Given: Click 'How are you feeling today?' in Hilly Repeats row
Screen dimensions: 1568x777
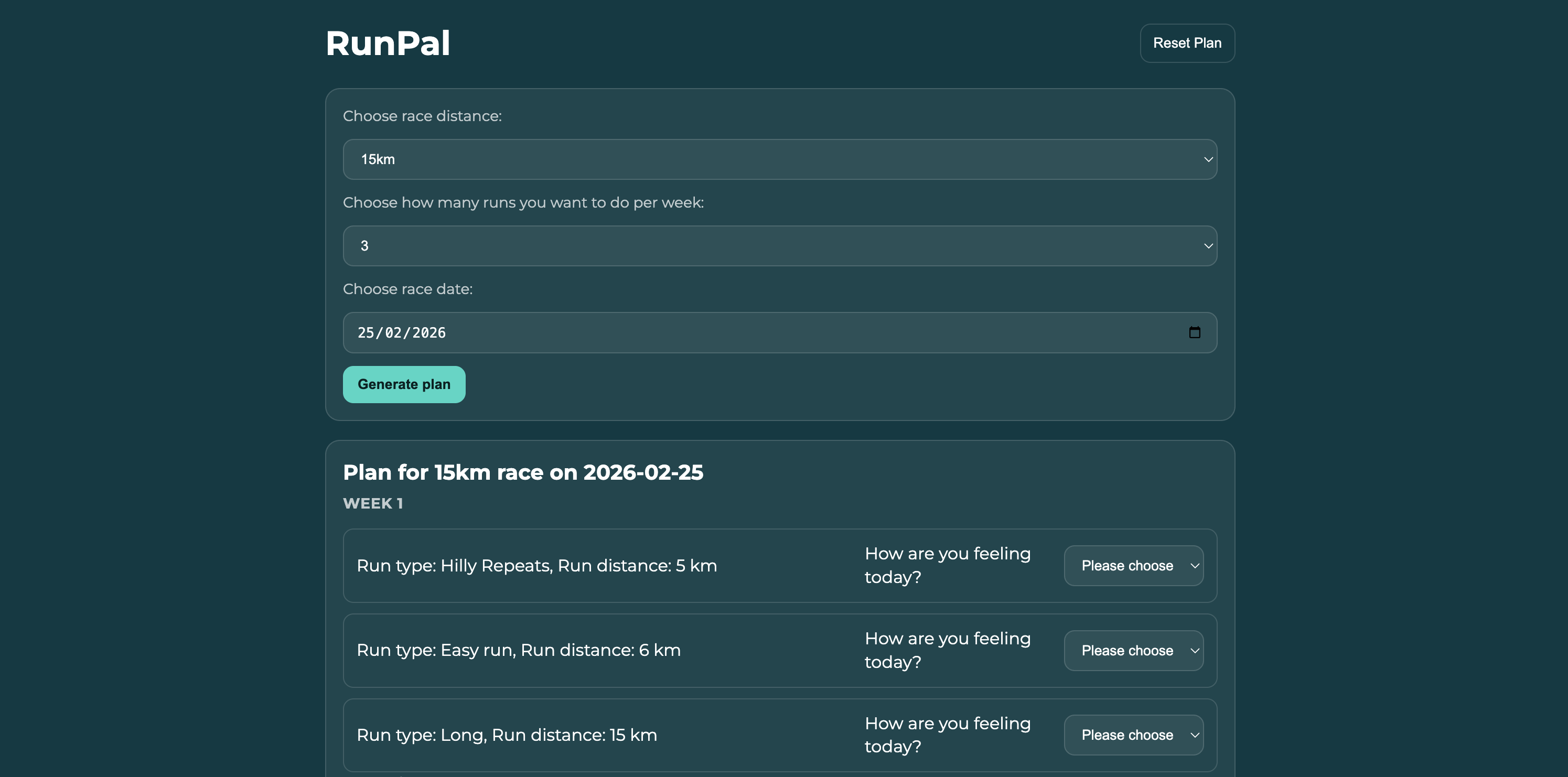Looking at the screenshot, I should pyautogui.click(x=948, y=565).
